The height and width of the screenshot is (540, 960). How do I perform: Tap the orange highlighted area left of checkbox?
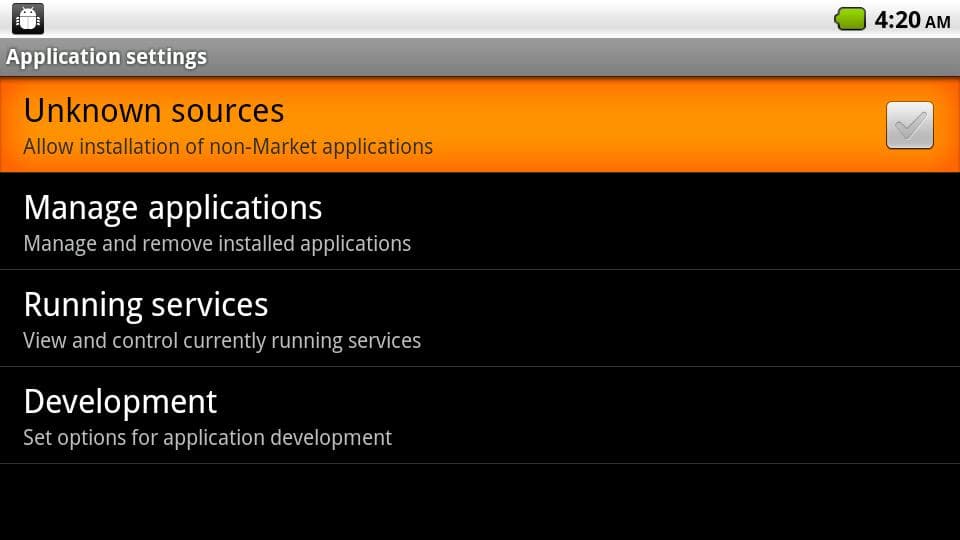(650, 126)
